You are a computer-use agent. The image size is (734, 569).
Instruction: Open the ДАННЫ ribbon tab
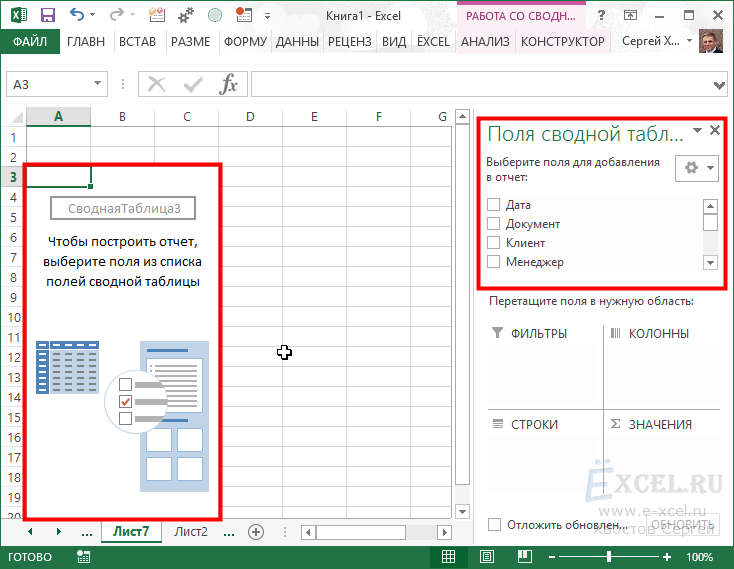tap(297, 42)
